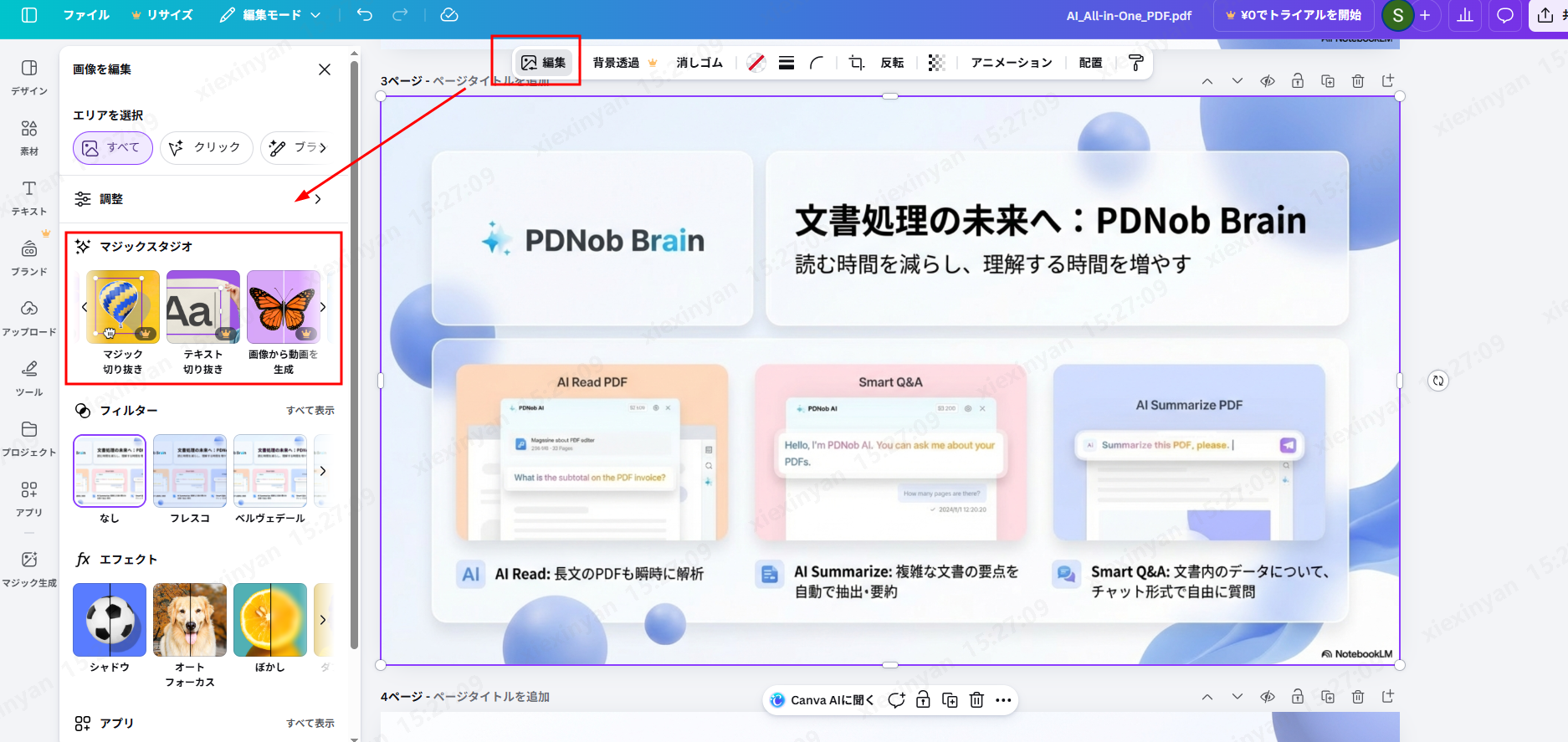
Task: Open the border color swatch
Action: (756, 63)
